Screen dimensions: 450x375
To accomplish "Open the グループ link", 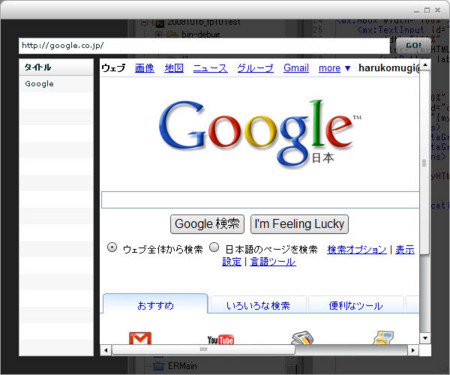I will click(255, 68).
